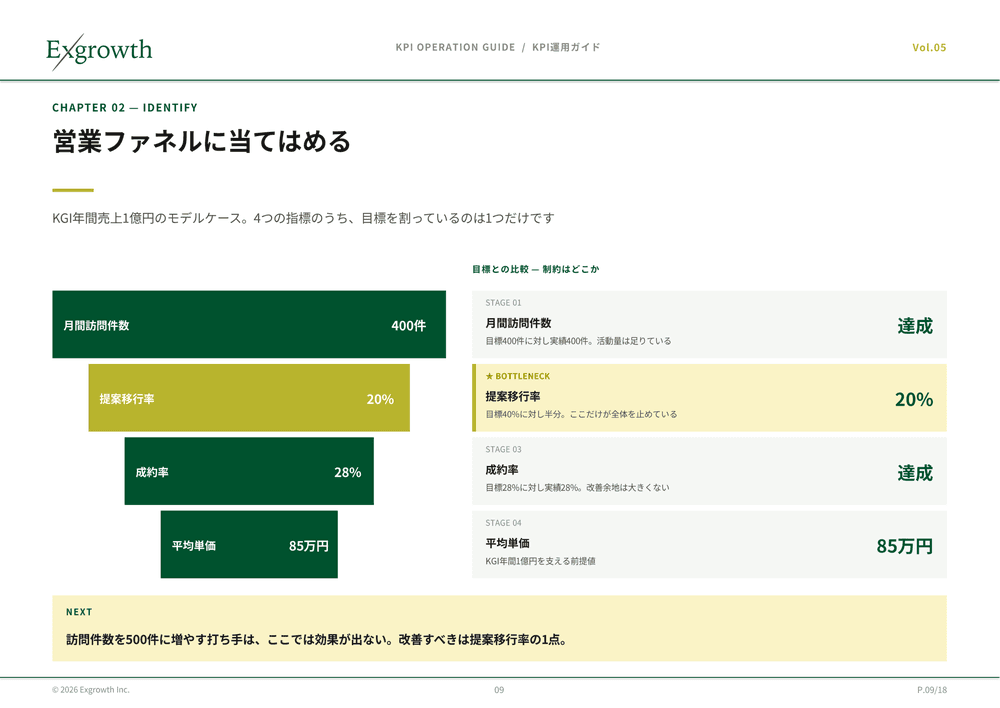Select the '成約率' funnel bar
Image resolution: width=1000 pixels, height=708 pixels.
[x=249, y=471]
